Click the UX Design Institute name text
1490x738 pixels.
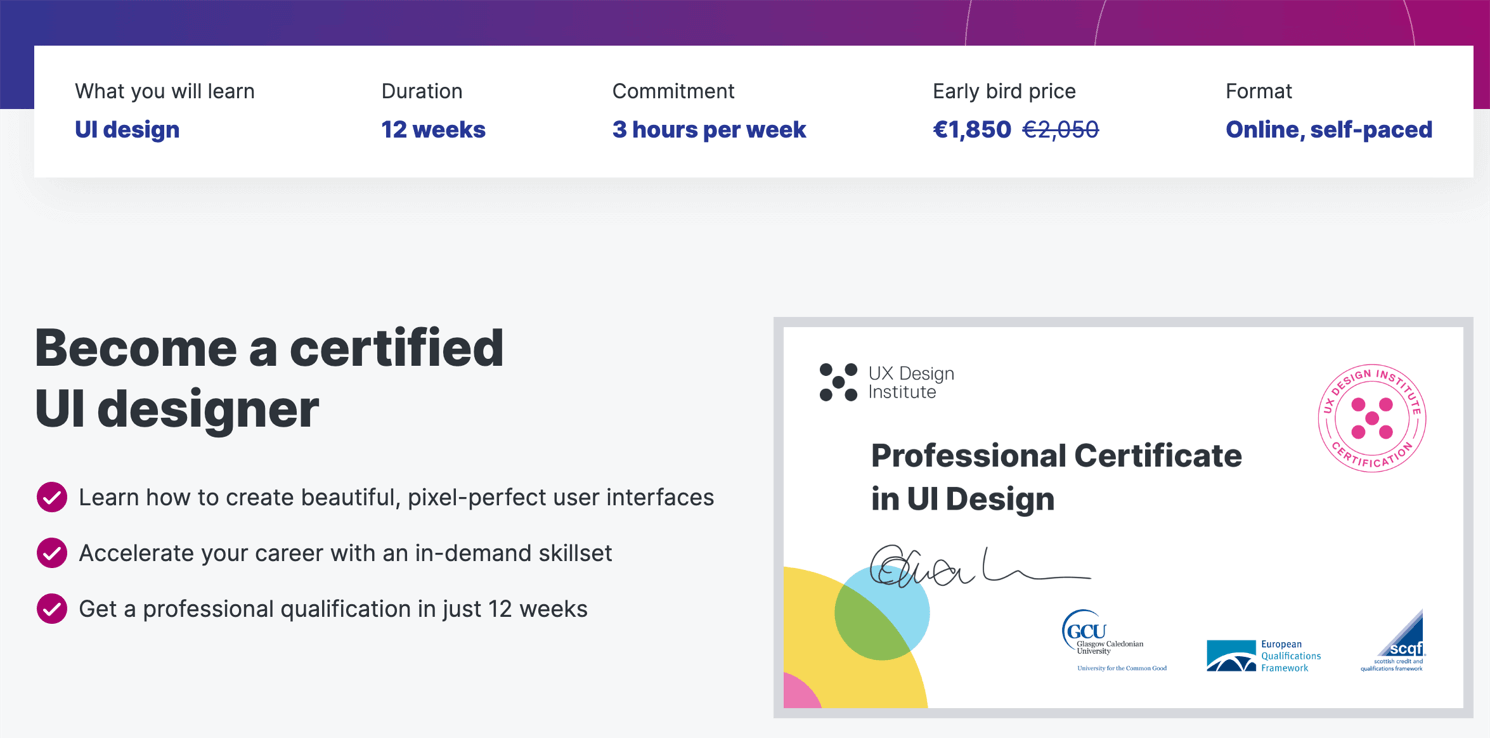(x=910, y=383)
